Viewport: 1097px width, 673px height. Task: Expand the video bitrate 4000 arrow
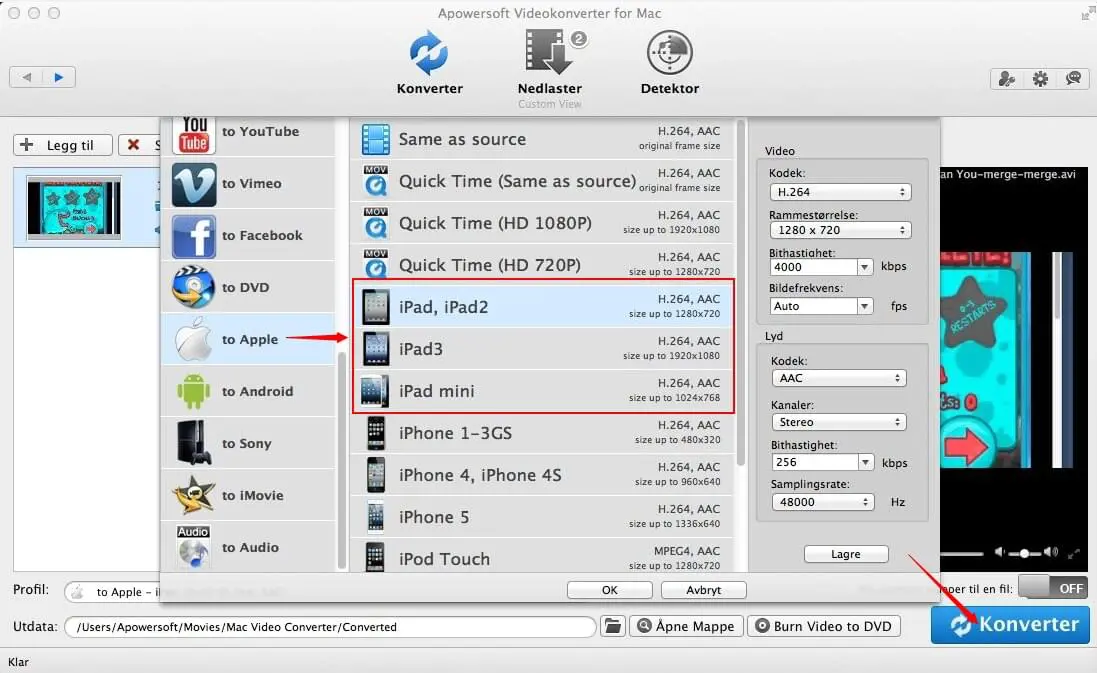tap(865, 267)
